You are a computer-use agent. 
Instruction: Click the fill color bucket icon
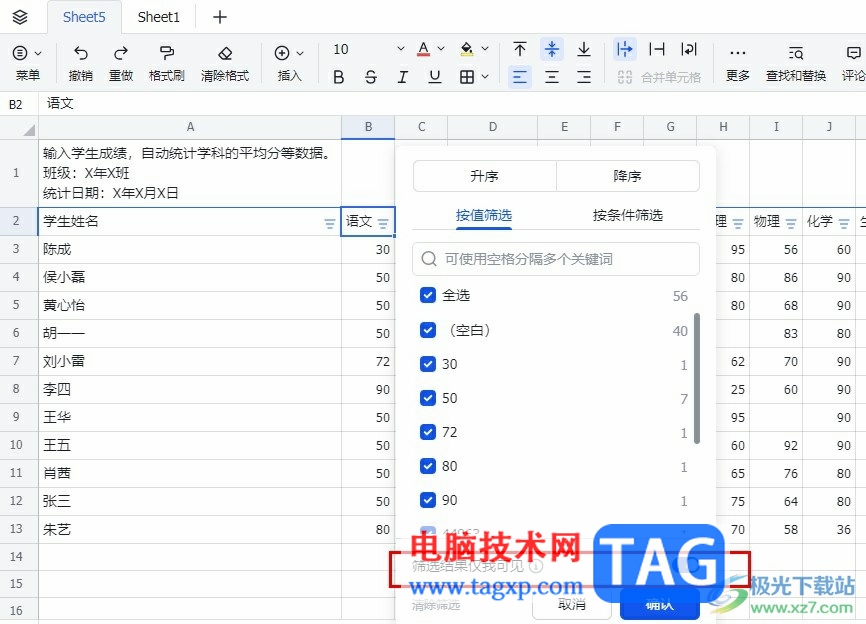[x=467, y=49]
